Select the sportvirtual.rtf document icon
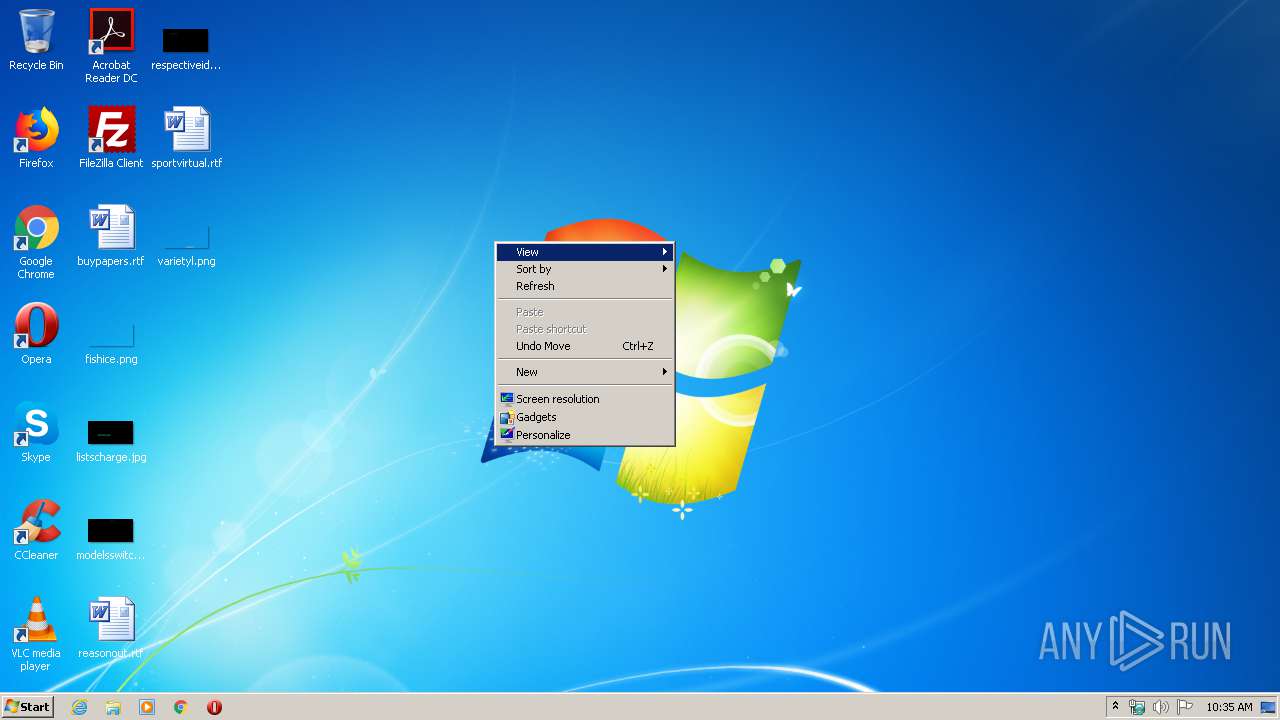This screenshot has height=720, width=1280. pos(187,138)
